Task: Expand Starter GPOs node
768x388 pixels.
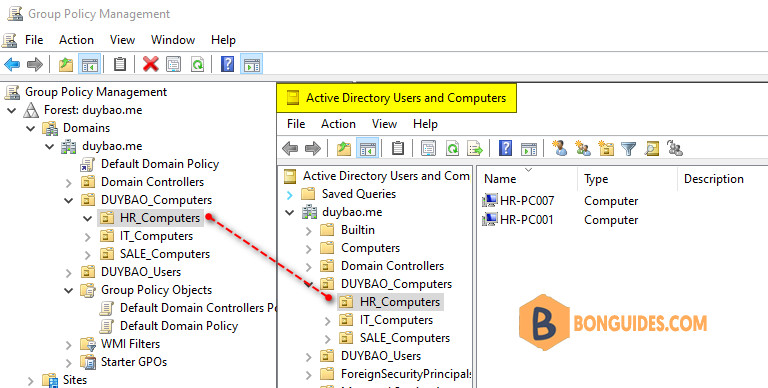Action: pyautogui.click(x=69, y=363)
